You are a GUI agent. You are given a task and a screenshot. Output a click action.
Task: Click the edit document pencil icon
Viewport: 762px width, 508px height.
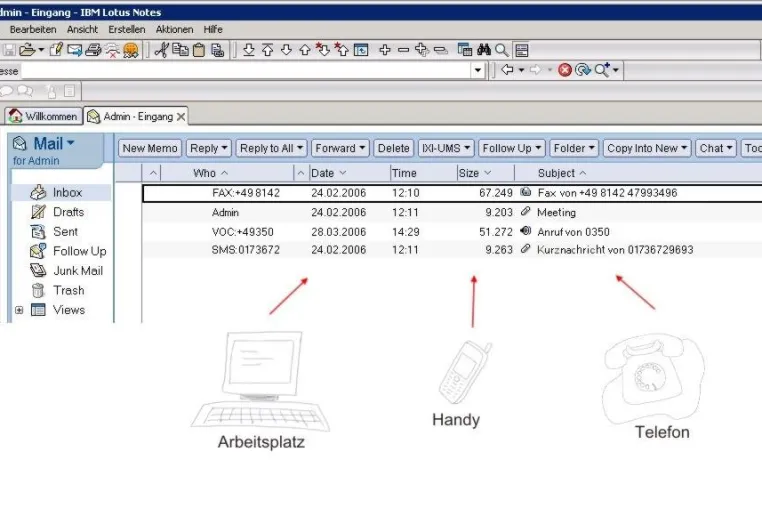click(x=56, y=50)
